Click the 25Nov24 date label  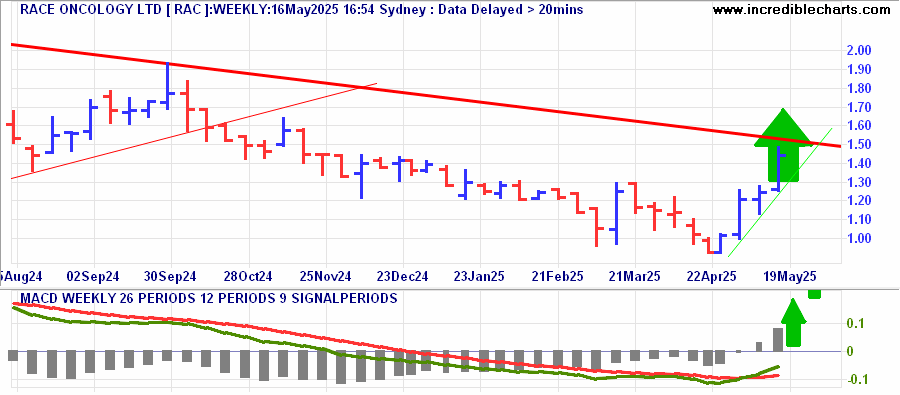coord(325,276)
